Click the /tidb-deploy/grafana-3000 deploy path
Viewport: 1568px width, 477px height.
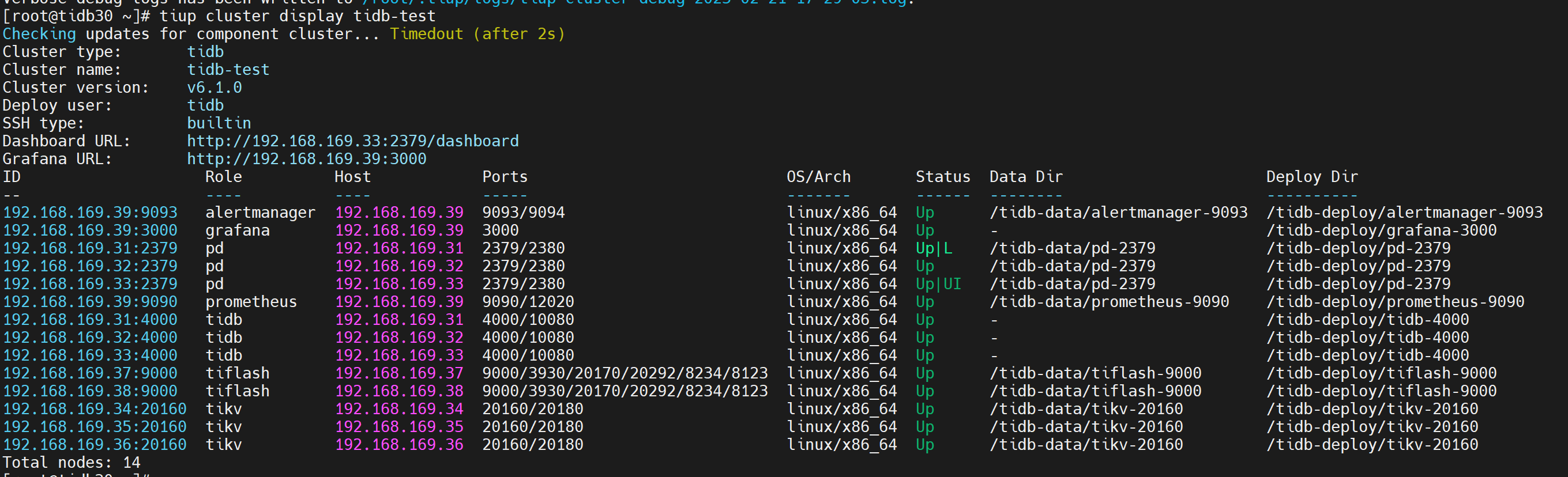(1381, 230)
